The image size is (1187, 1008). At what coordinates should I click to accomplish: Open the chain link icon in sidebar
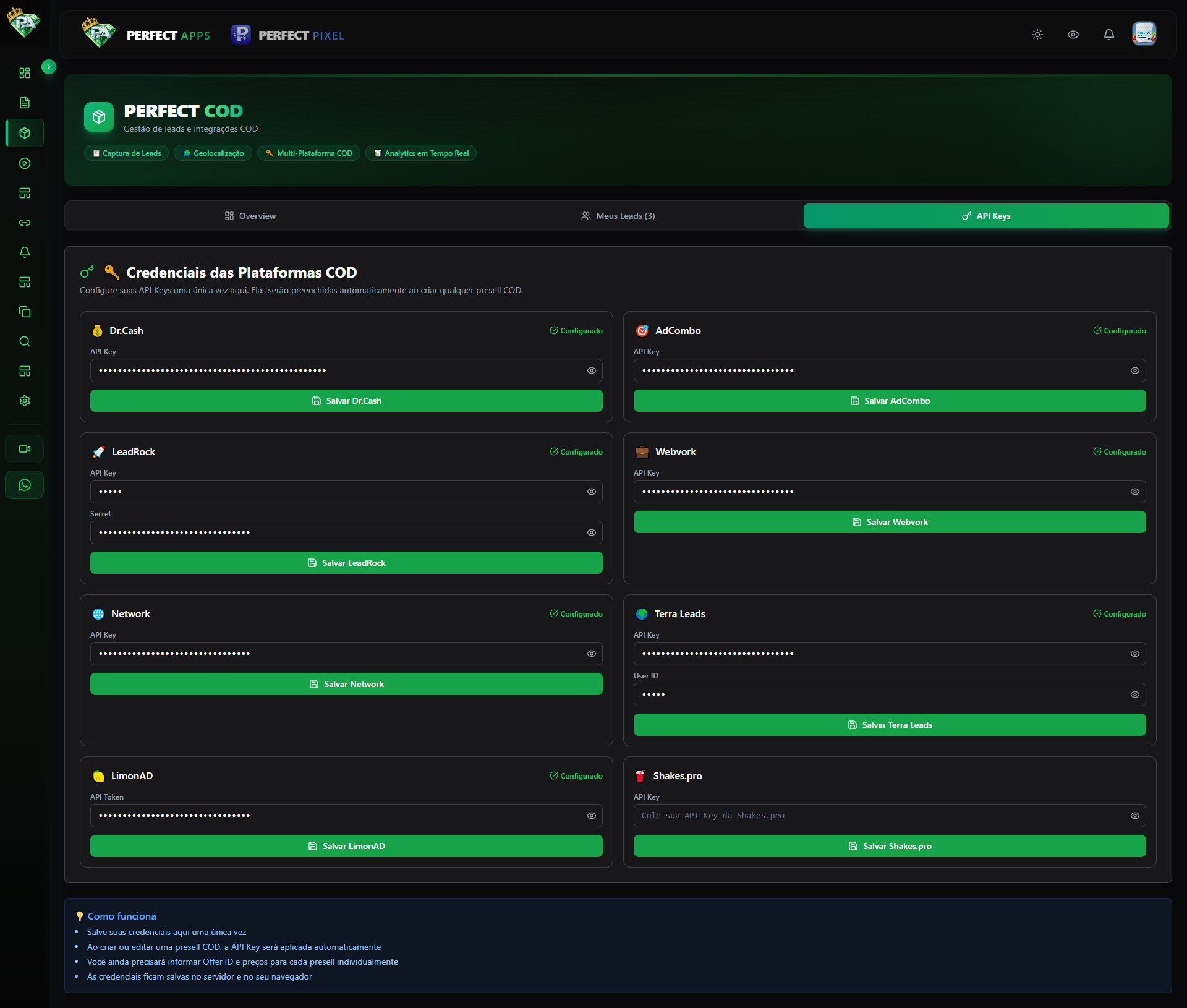(25, 223)
